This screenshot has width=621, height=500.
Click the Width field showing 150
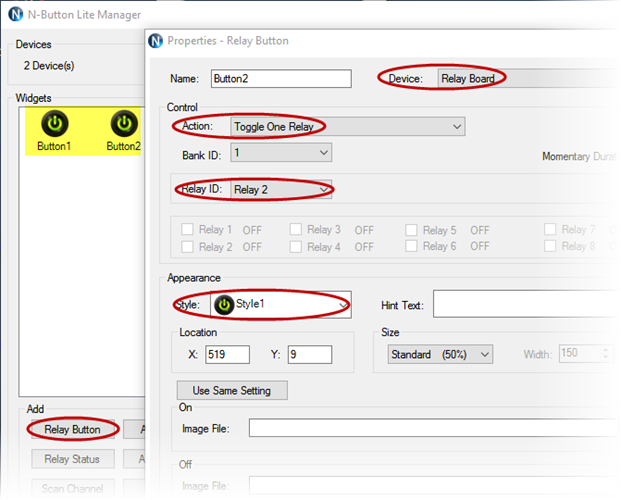click(586, 353)
